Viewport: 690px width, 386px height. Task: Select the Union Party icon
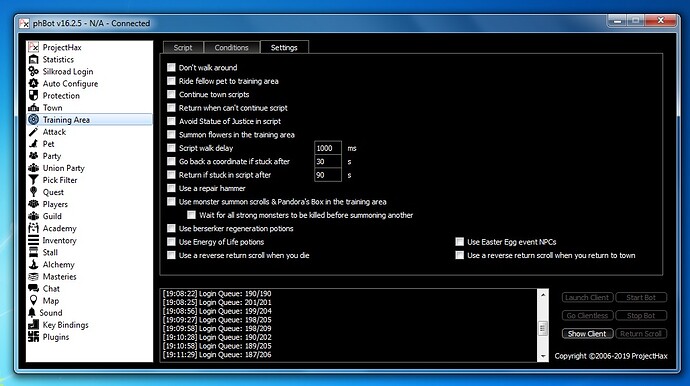coord(33,168)
